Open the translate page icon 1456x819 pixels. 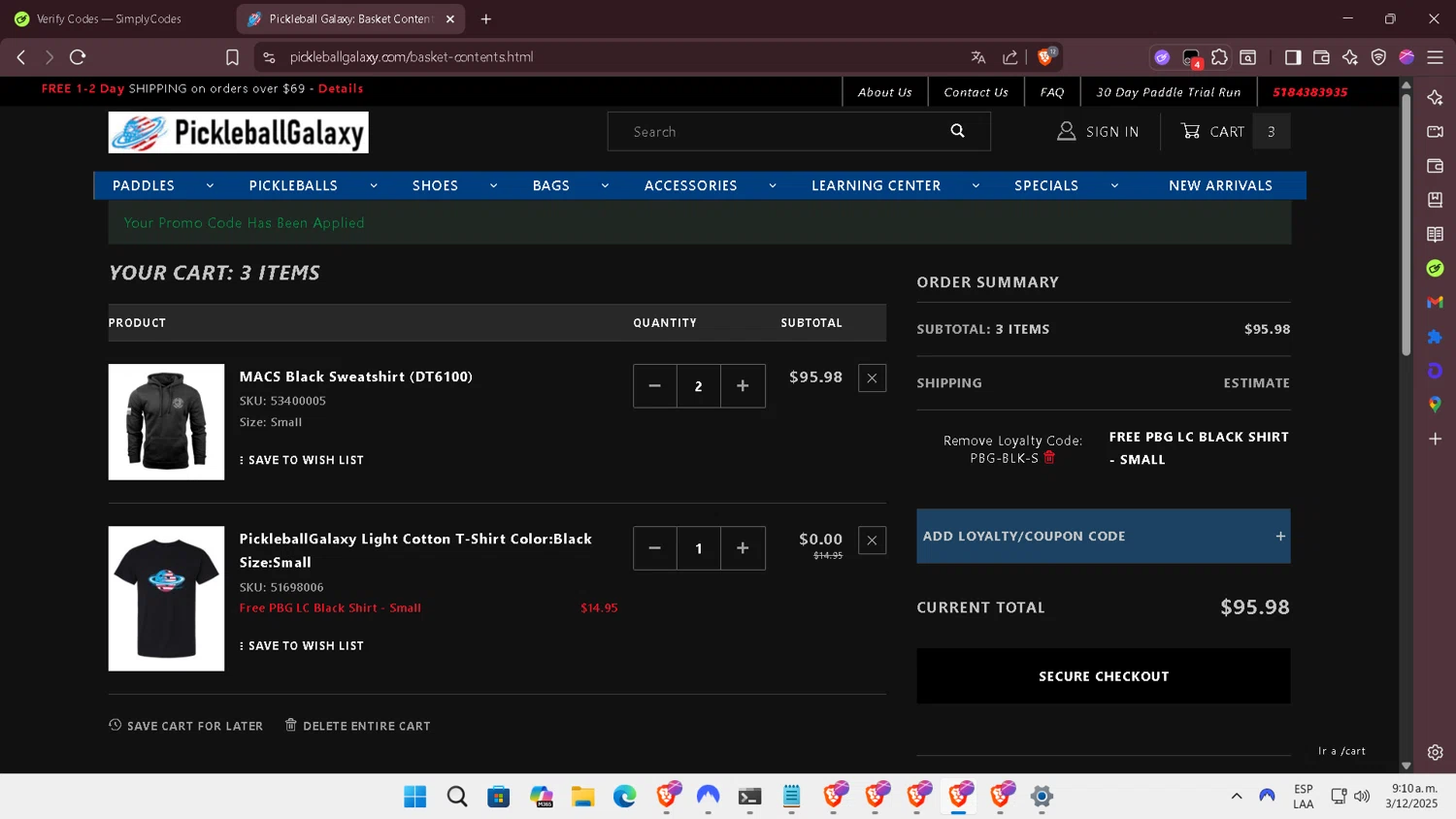[x=978, y=57]
